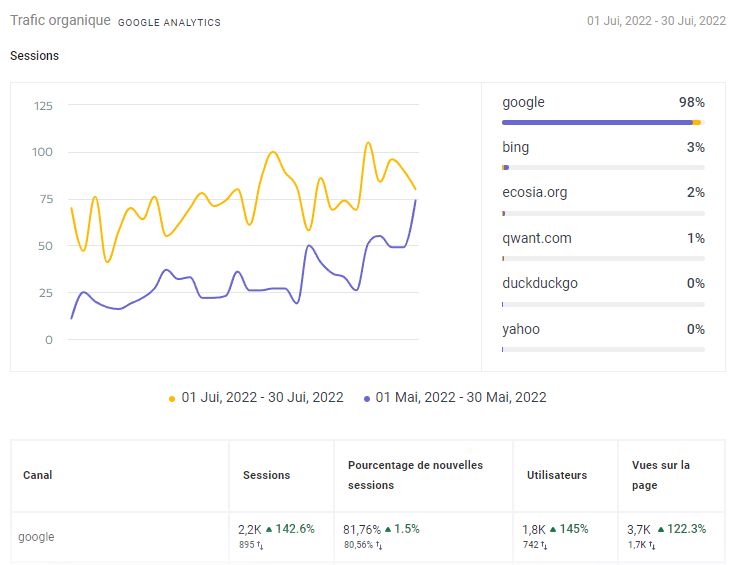Sort table by Sessions column header

266,476
